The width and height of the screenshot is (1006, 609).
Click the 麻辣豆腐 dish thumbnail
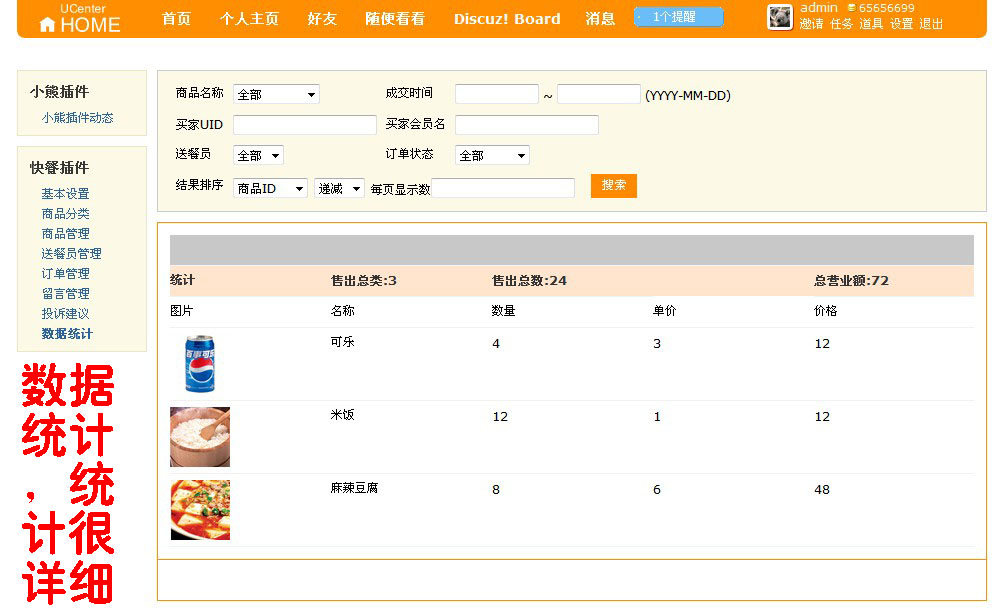point(200,510)
